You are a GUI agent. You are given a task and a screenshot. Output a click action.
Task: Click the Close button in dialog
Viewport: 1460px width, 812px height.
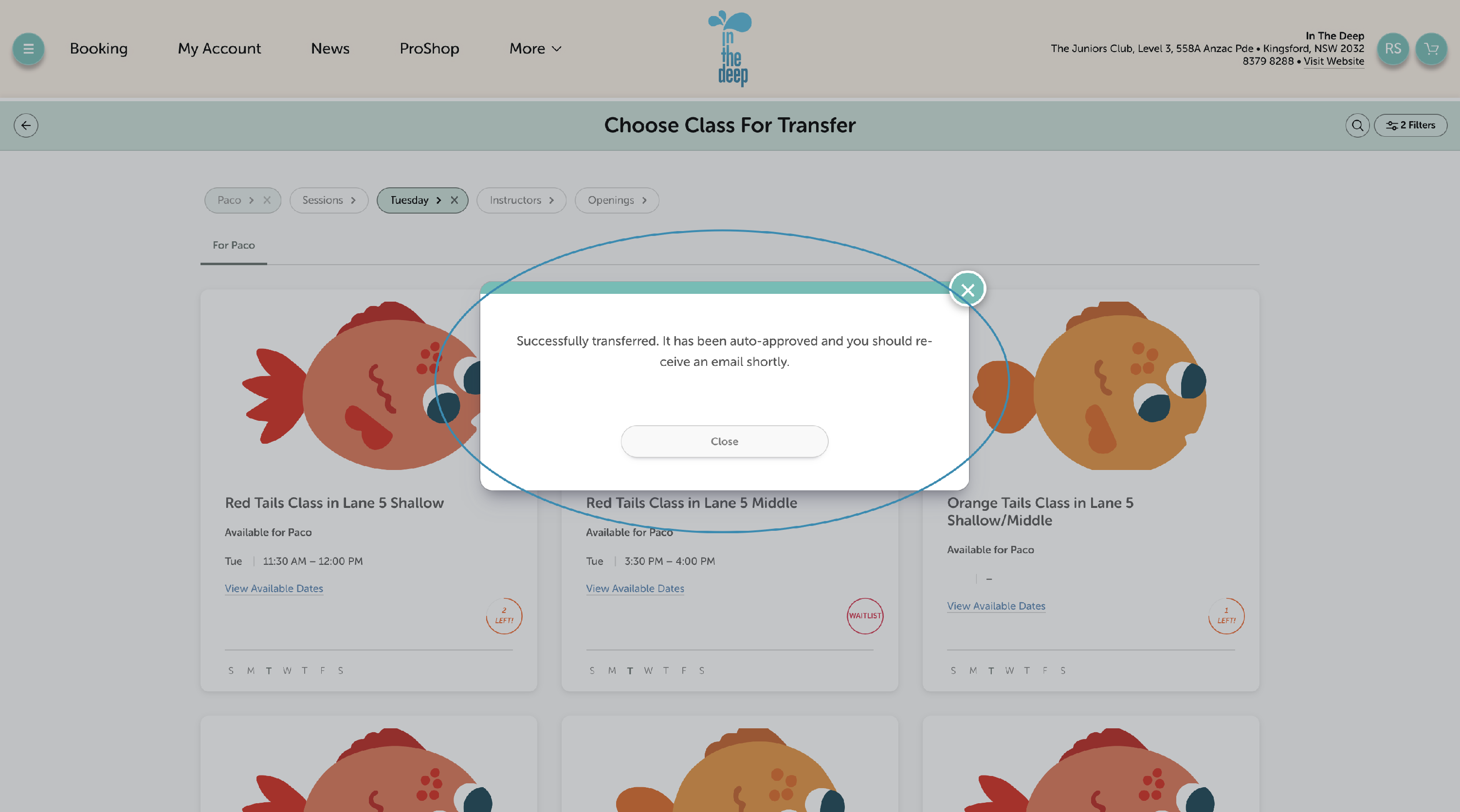click(x=724, y=441)
